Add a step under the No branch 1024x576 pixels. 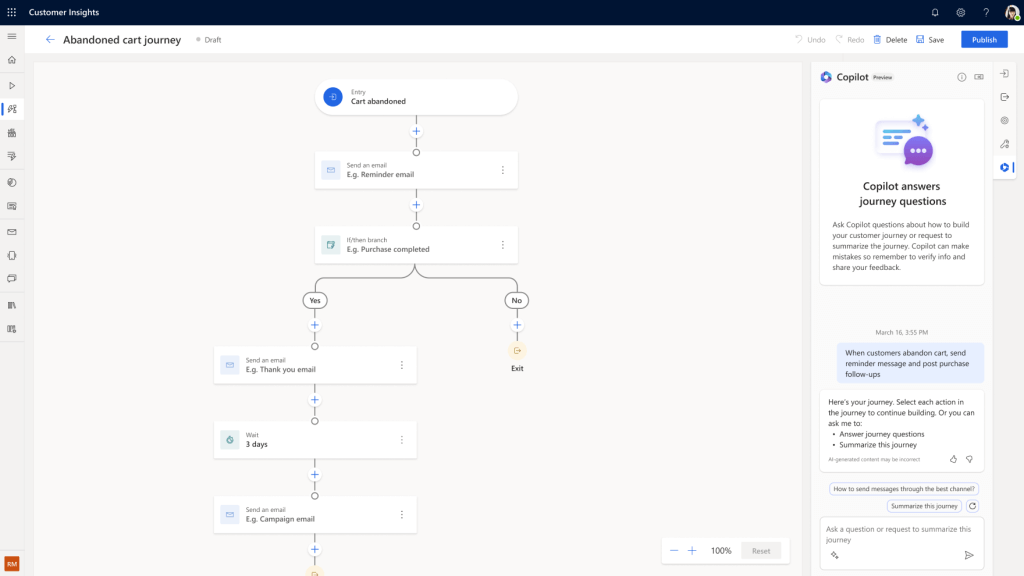517,325
